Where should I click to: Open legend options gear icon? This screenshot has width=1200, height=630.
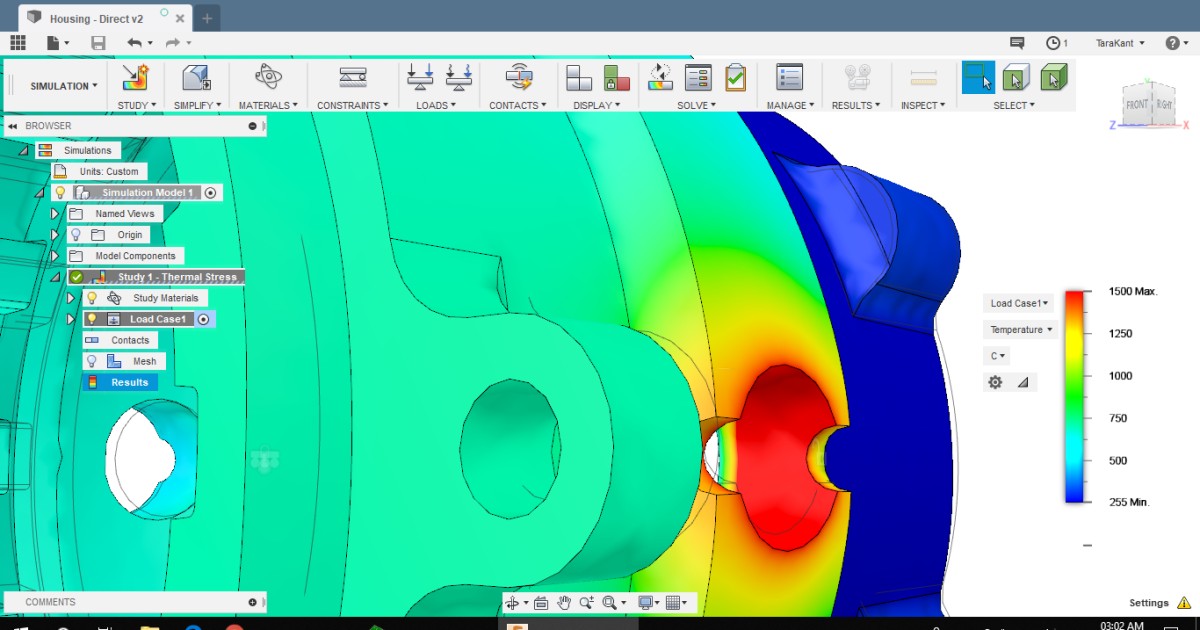tap(995, 382)
